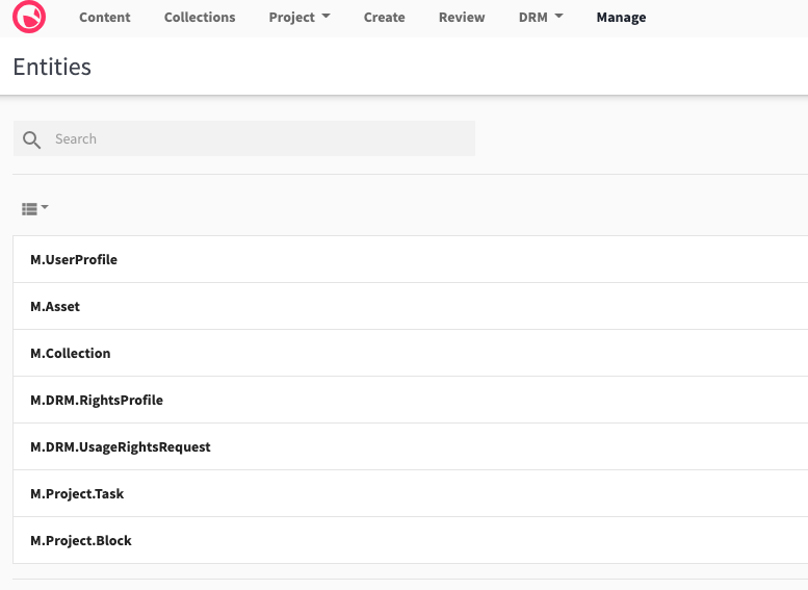
Task: Select the M.Collection entity
Action: point(68,353)
